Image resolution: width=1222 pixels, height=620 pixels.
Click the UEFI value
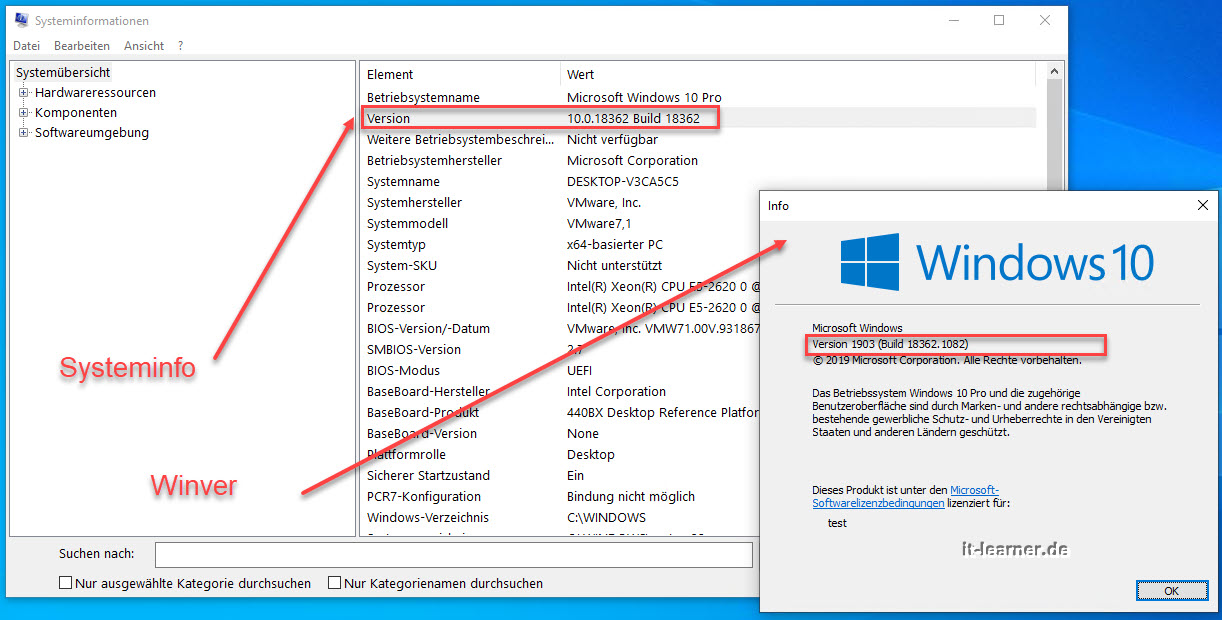(x=580, y=371)
